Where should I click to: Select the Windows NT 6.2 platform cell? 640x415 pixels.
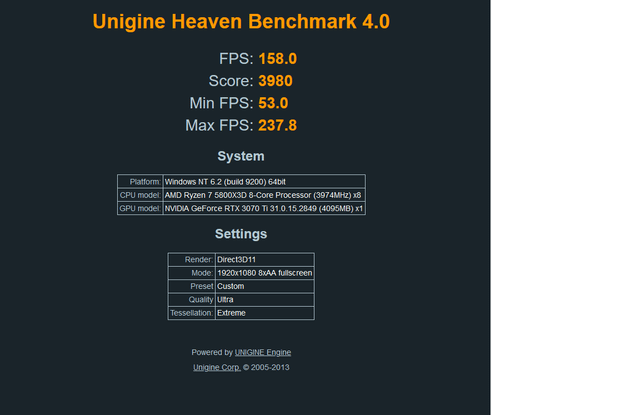[264, 182]
